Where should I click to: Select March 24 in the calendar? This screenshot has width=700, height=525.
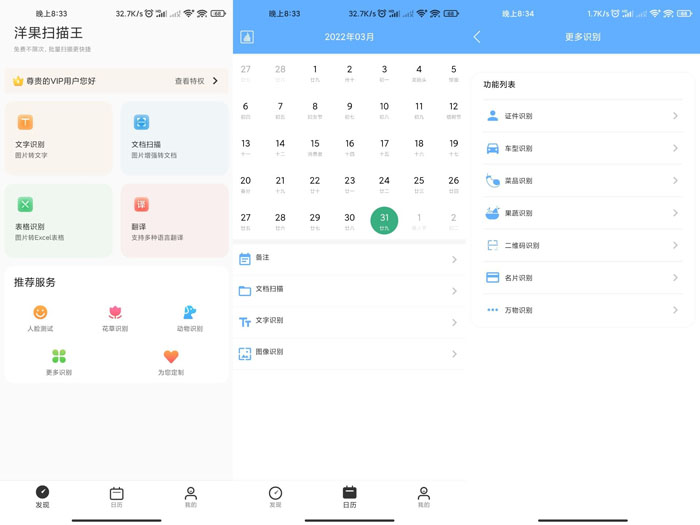point(384,183)
